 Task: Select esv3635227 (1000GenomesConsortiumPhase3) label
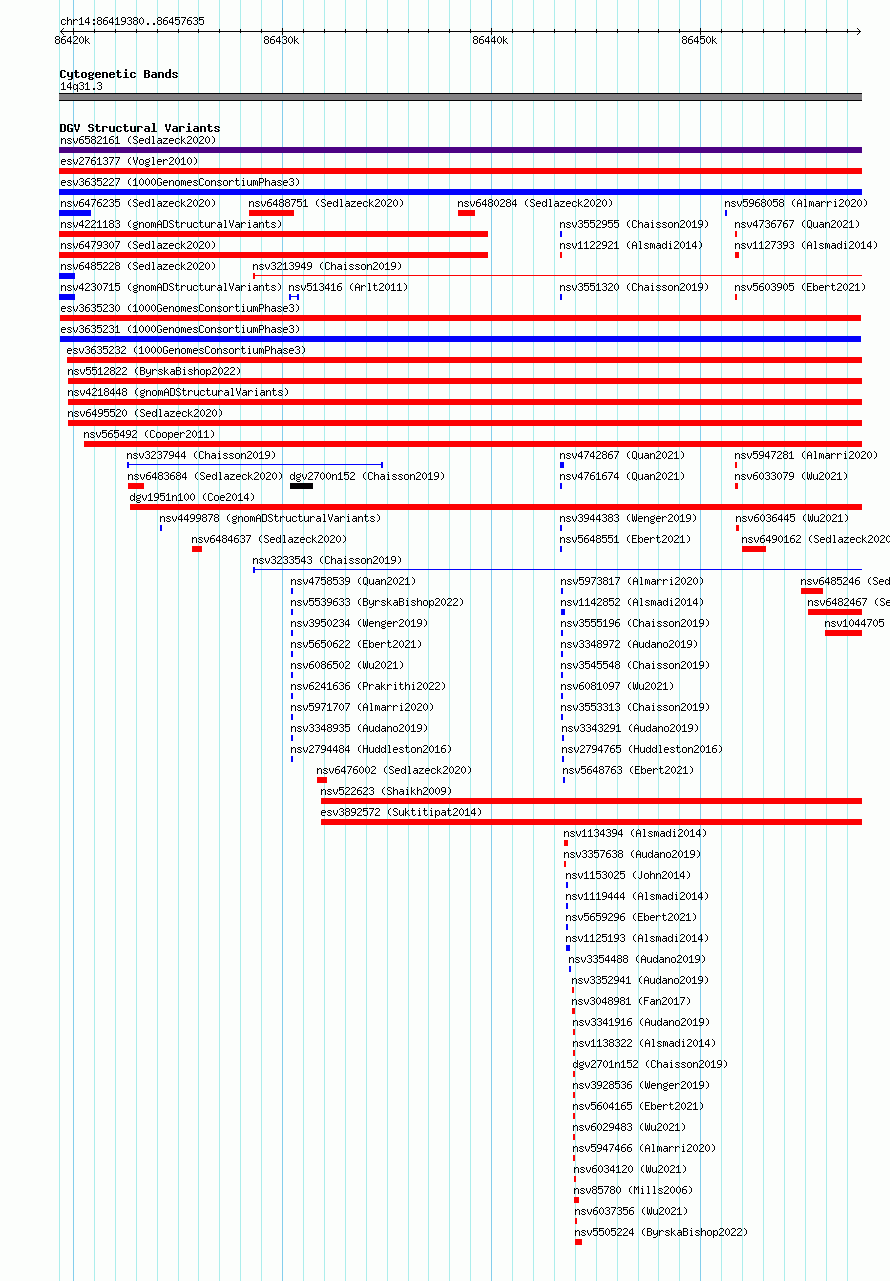179,182
